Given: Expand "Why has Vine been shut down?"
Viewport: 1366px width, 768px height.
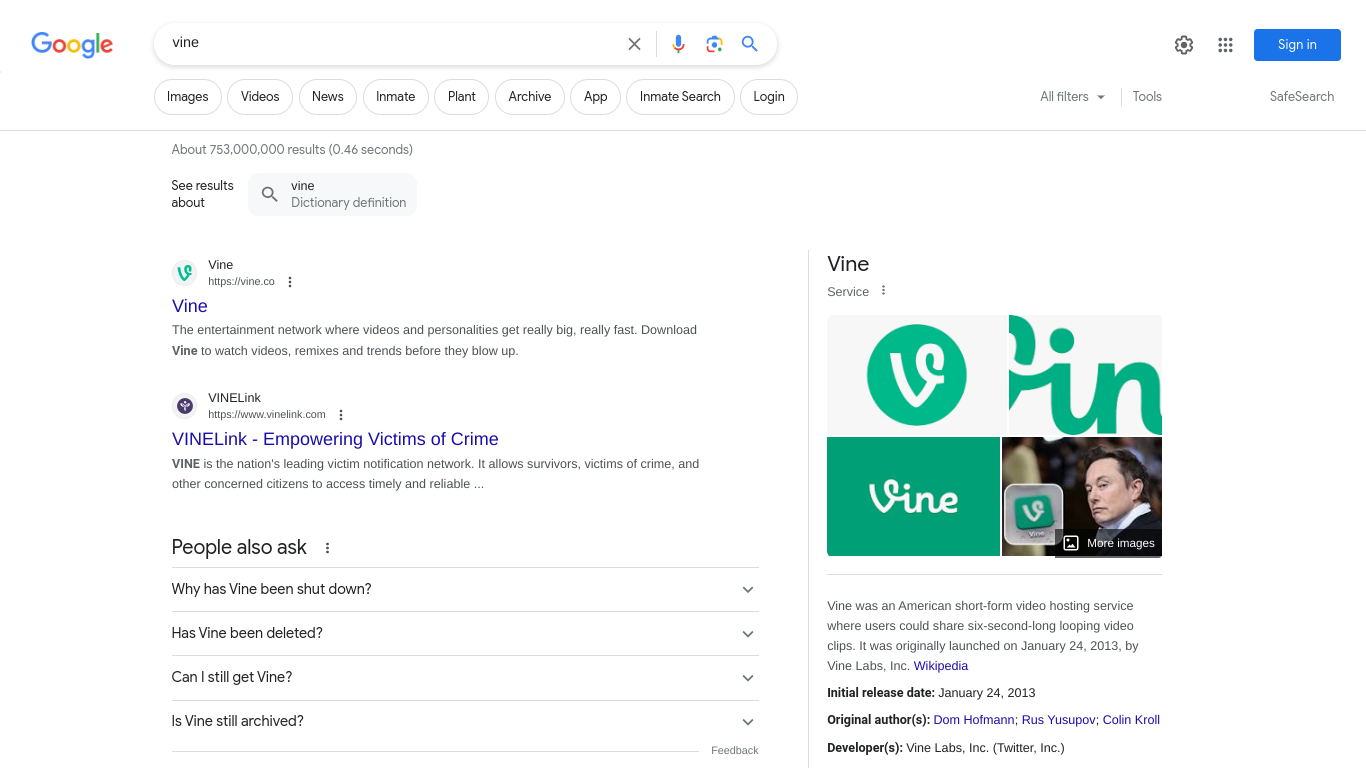Looking at the screenshot, I should coord(465,589).
